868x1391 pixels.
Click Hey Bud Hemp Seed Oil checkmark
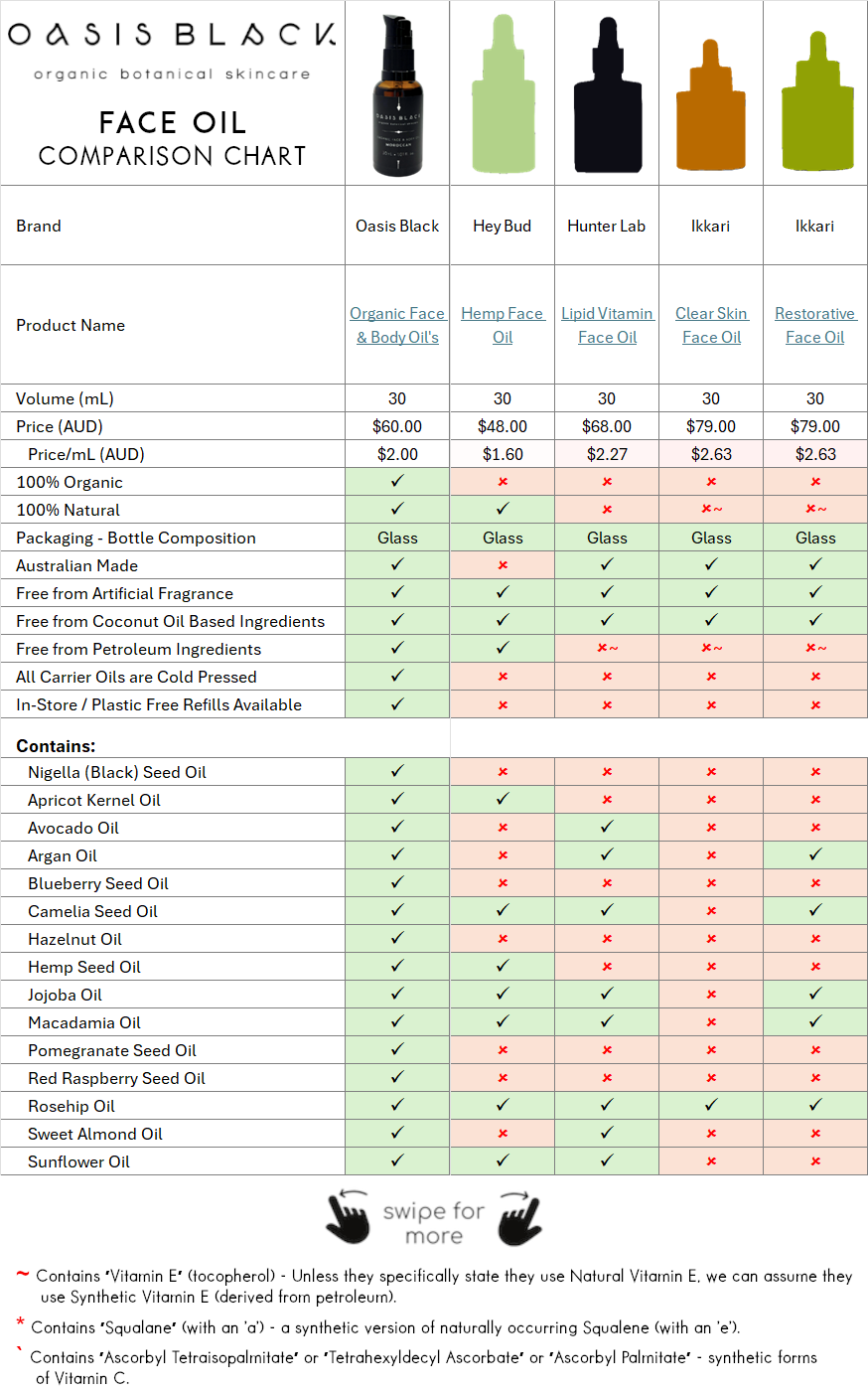coord(503,967)
